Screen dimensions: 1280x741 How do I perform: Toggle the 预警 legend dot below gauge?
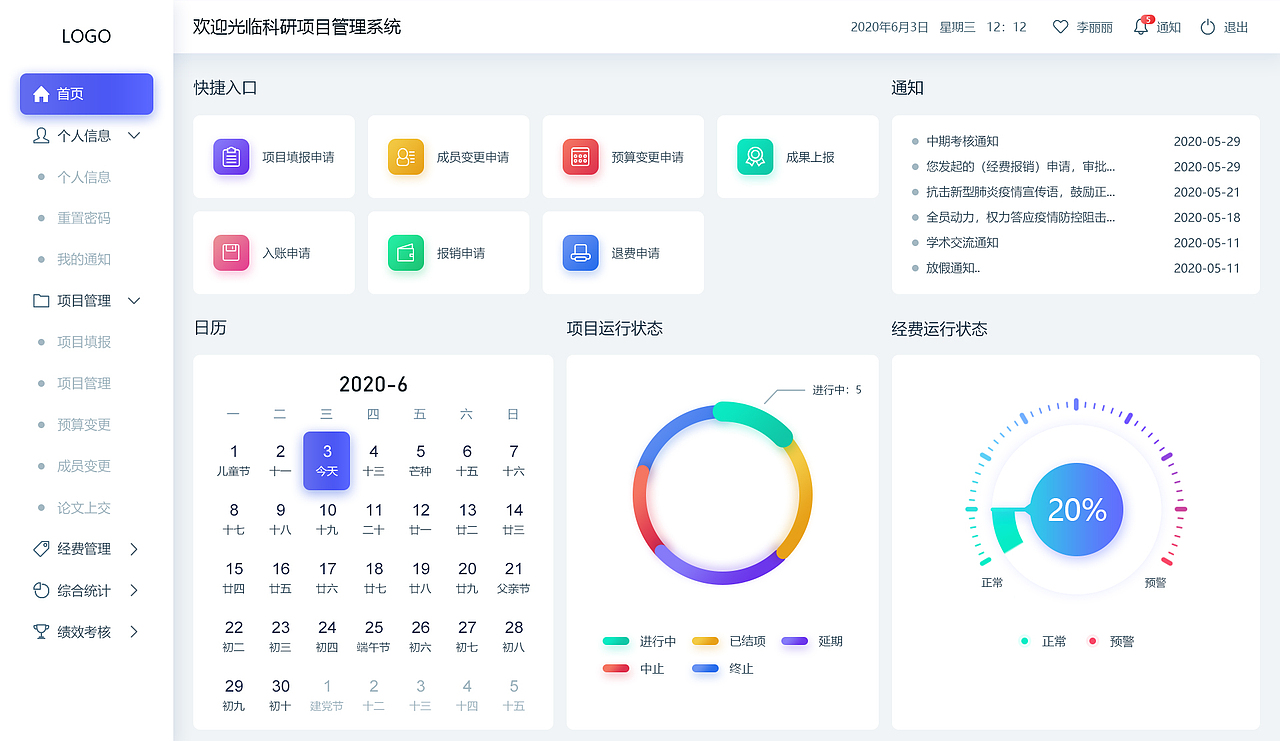tap(1092, 641)
